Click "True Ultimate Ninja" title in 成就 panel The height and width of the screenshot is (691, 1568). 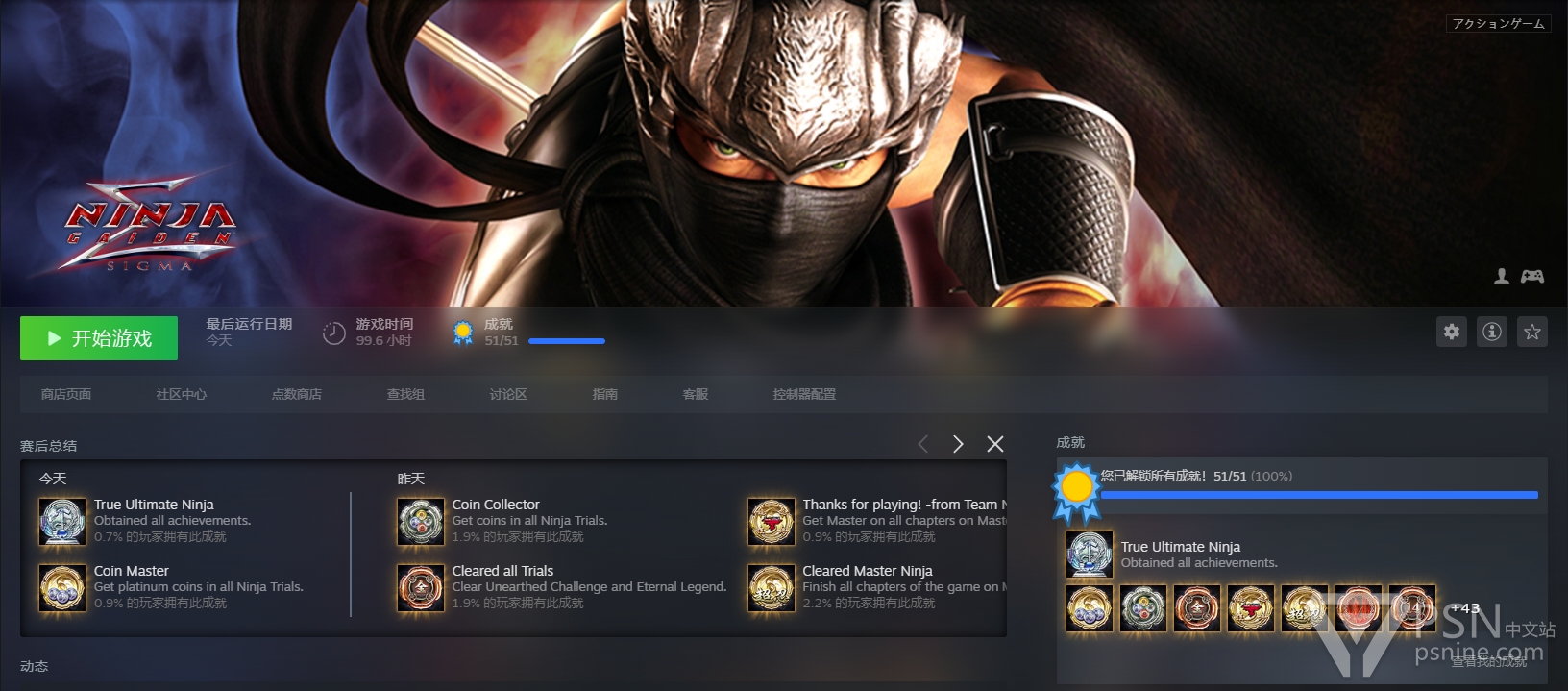click(x=1181, y=547)
